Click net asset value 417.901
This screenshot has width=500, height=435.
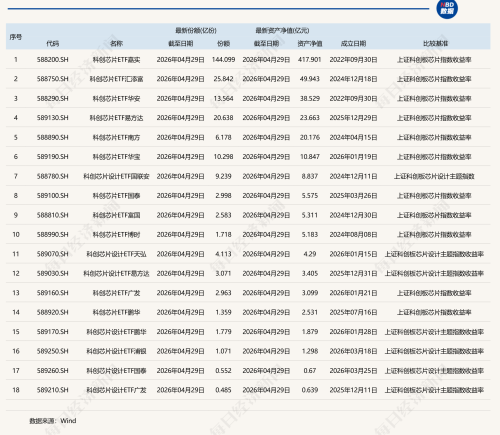310,60
